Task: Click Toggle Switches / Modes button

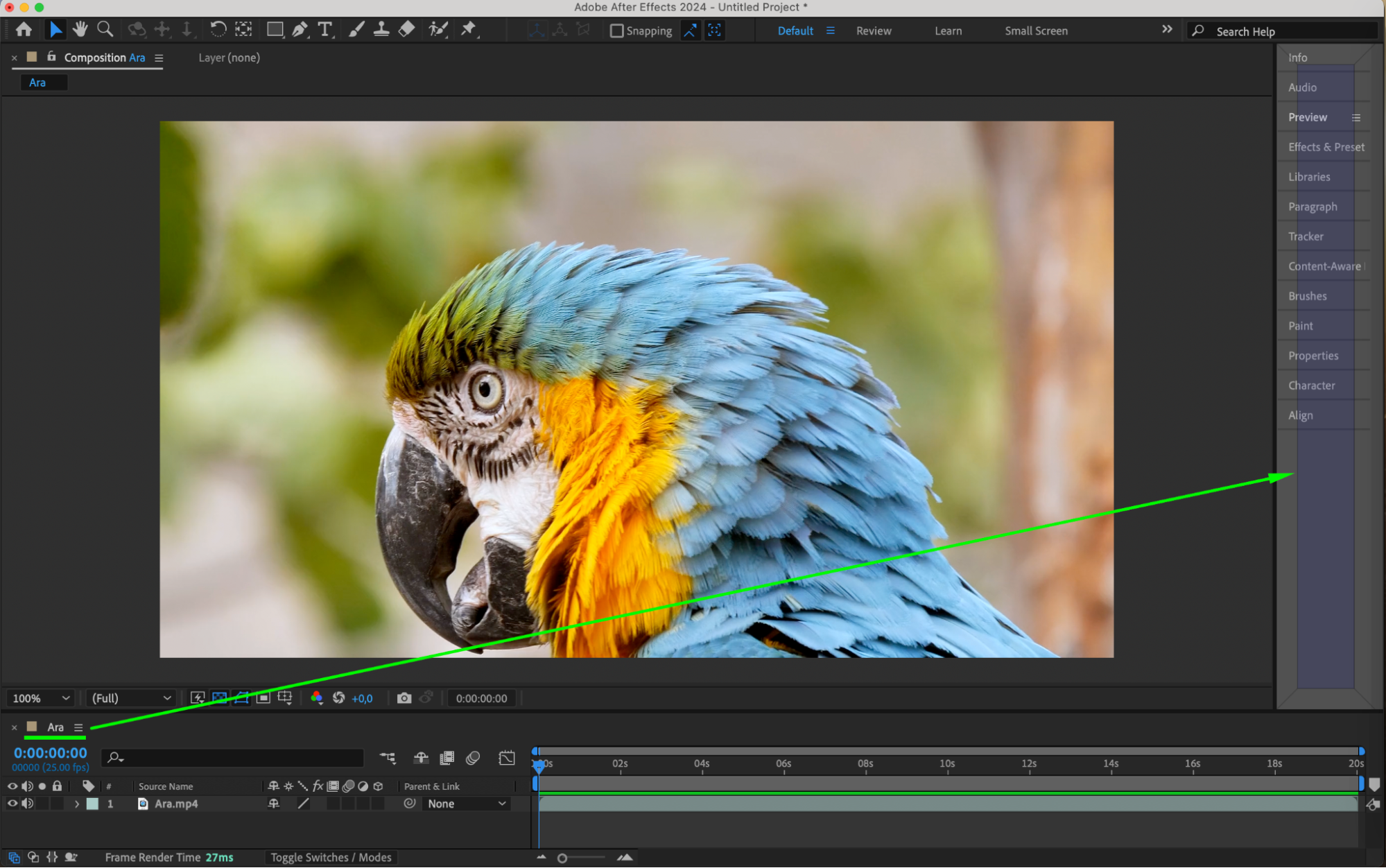Action: click(331, 858)
